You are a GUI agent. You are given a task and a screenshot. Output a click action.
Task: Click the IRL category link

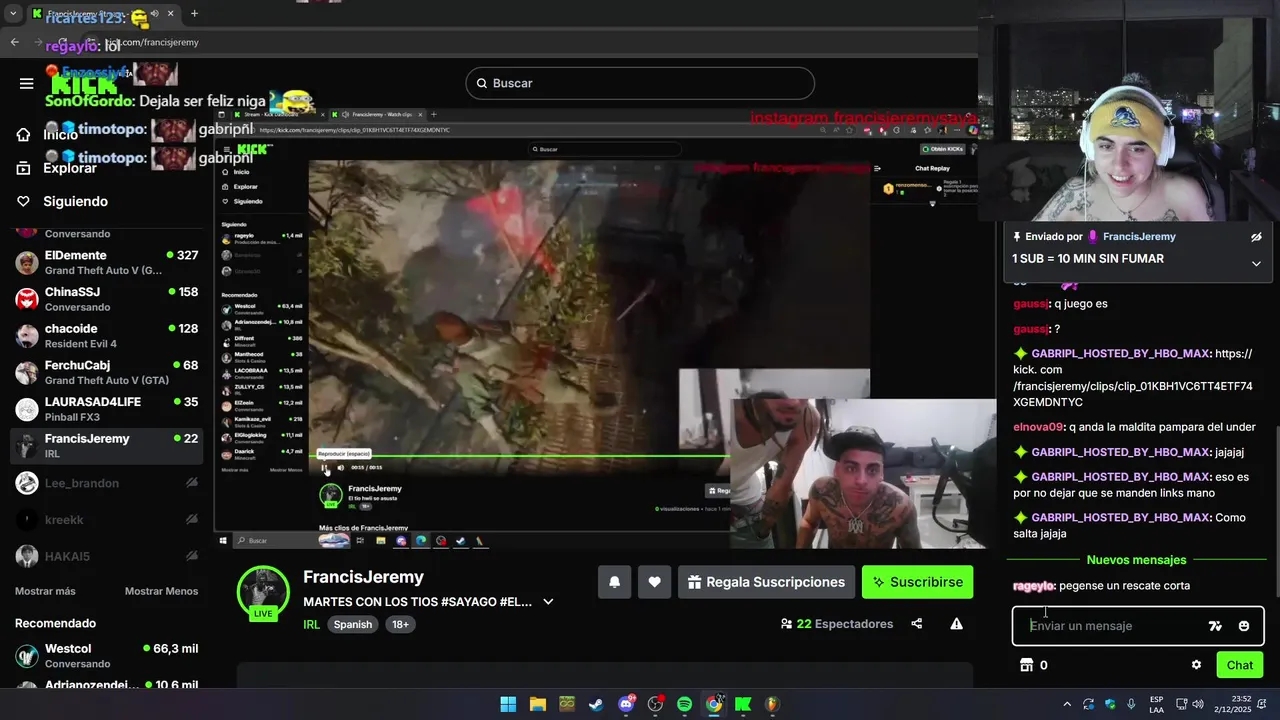(311, 624)
